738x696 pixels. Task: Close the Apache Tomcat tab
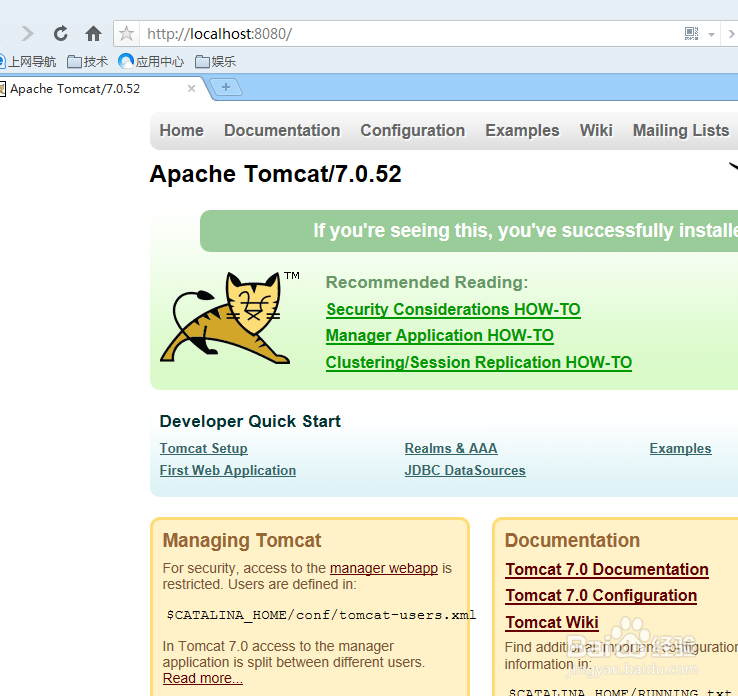(191, 88)
